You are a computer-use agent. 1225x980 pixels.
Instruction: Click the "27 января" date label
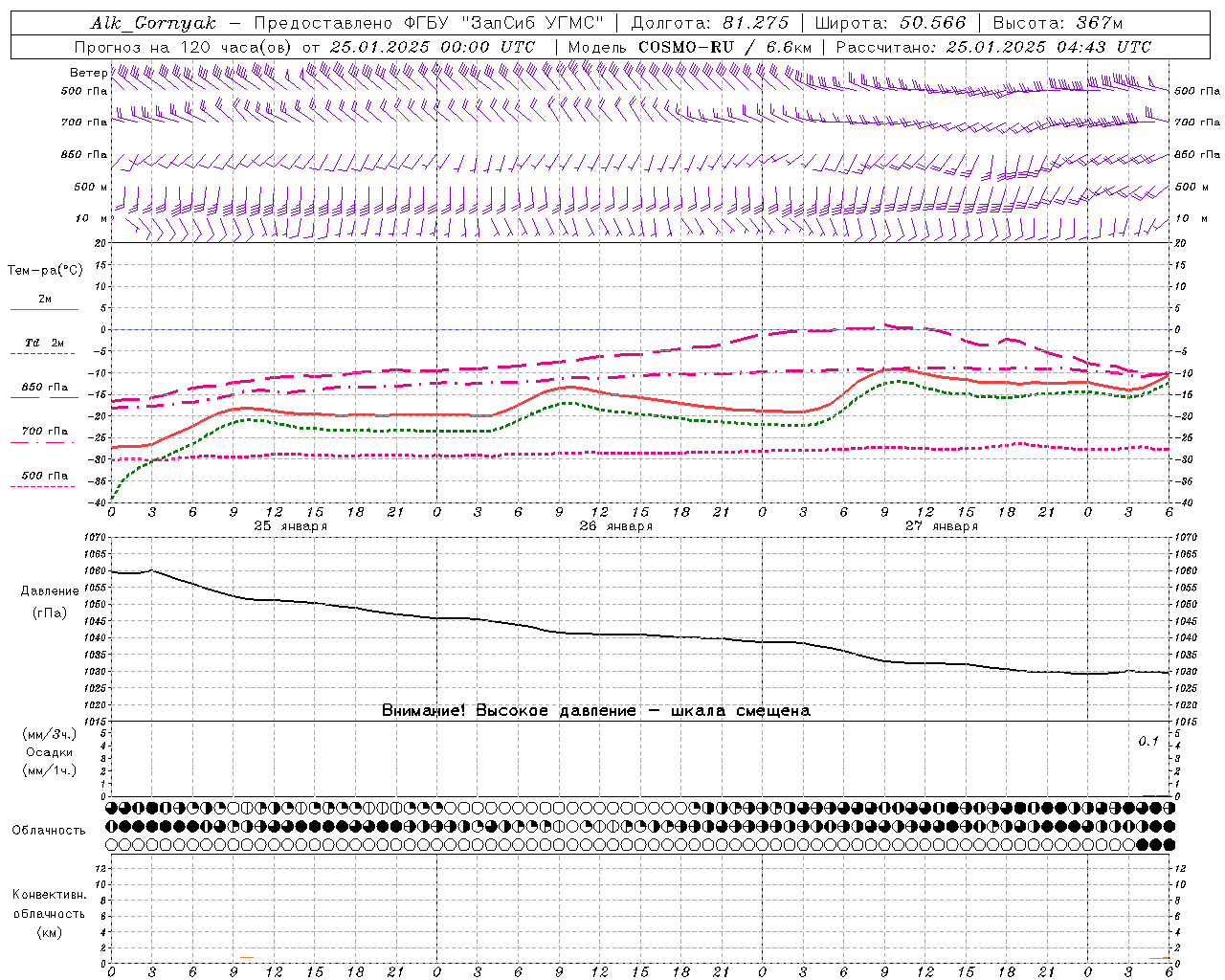(x=942, y=526)
